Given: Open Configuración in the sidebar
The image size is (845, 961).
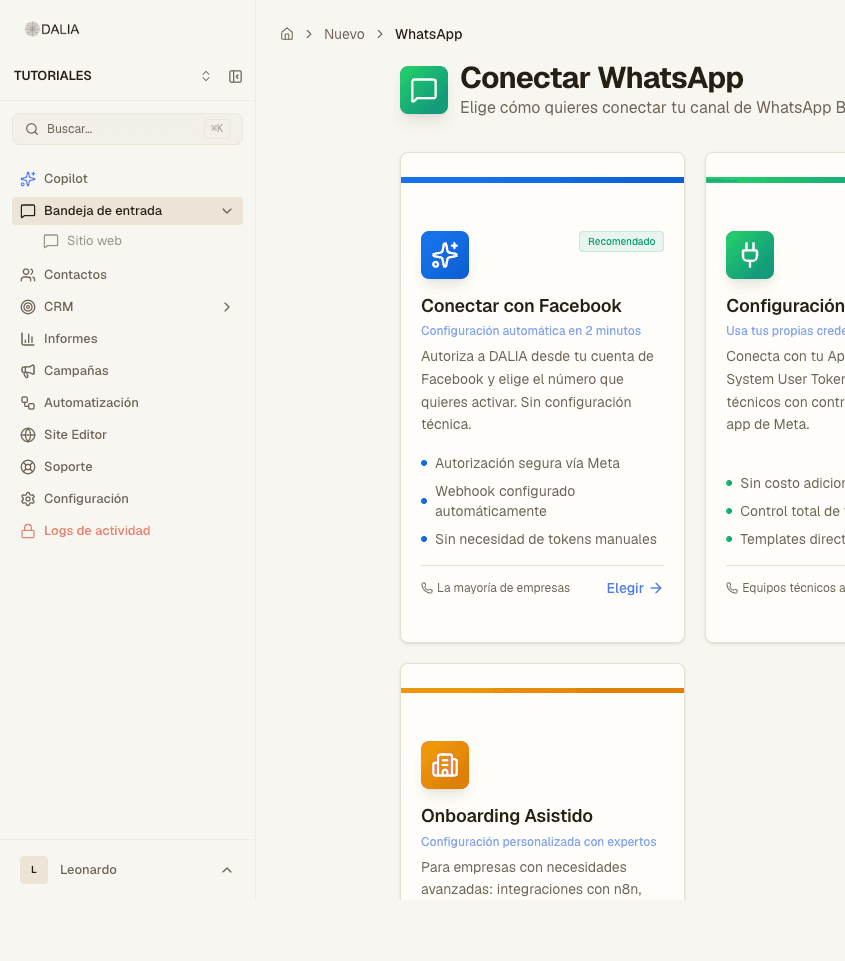Looking at the screenshot, I should click(x=127, y=498).
